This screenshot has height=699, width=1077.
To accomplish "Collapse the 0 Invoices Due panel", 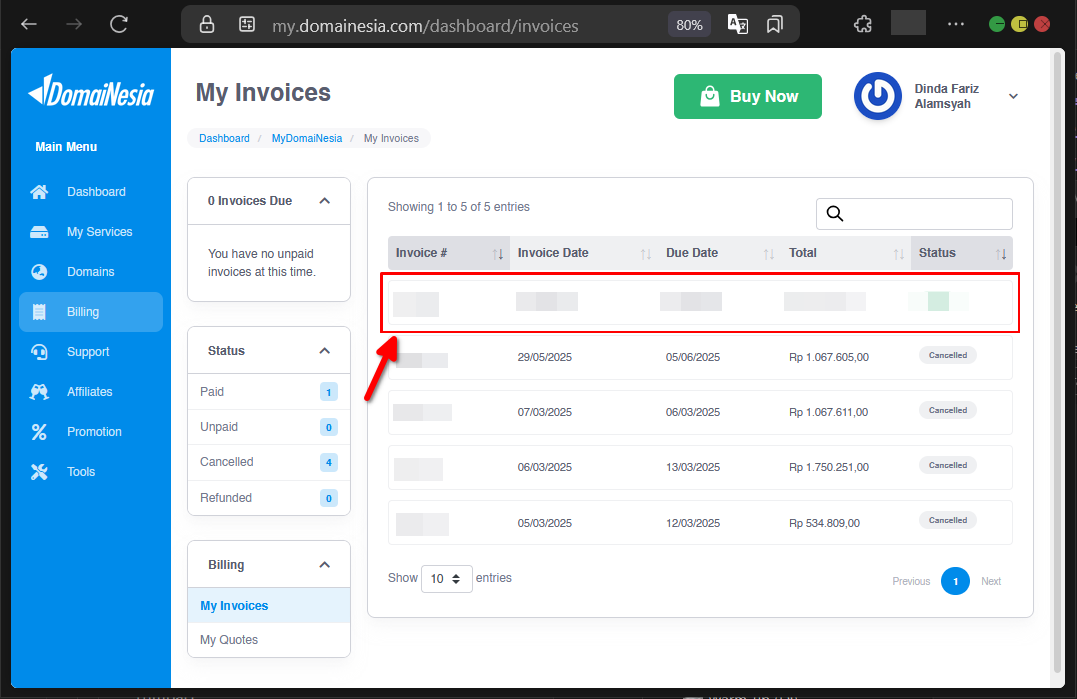I will click(x=324, y=201).
